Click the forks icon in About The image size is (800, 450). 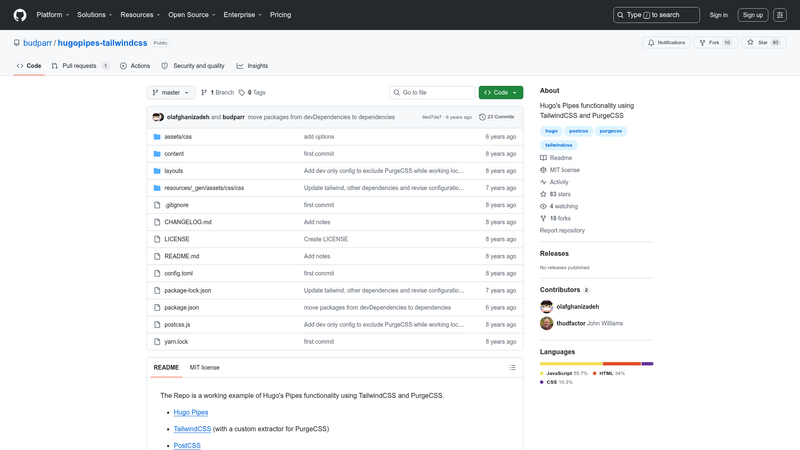click(543, 218)
